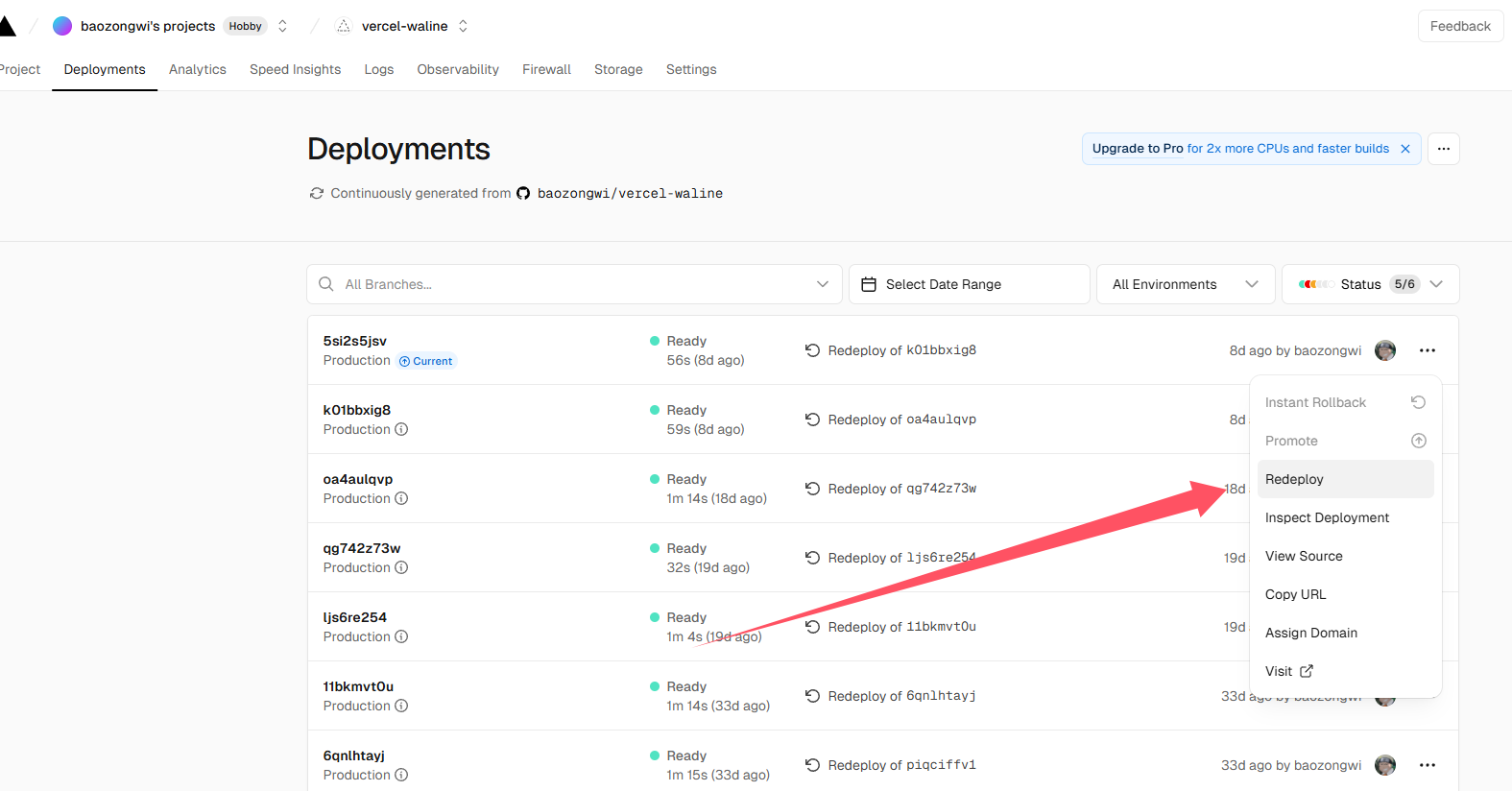
Task: Open deployment 11bkmvt0u
Action: tap(358, 686)
